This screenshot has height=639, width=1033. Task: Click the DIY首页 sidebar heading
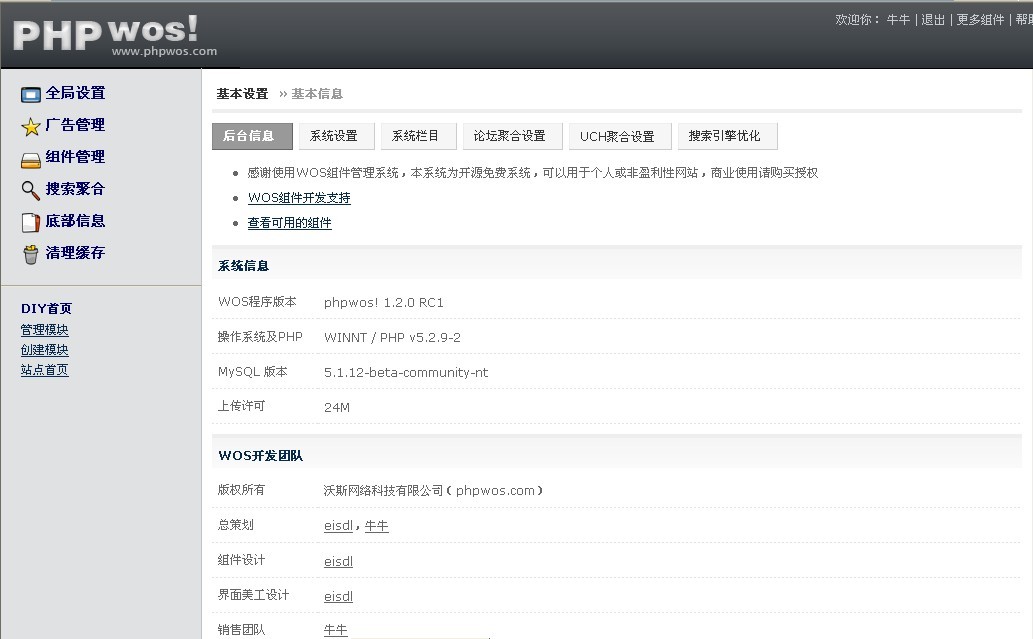(x=46, y=308)
